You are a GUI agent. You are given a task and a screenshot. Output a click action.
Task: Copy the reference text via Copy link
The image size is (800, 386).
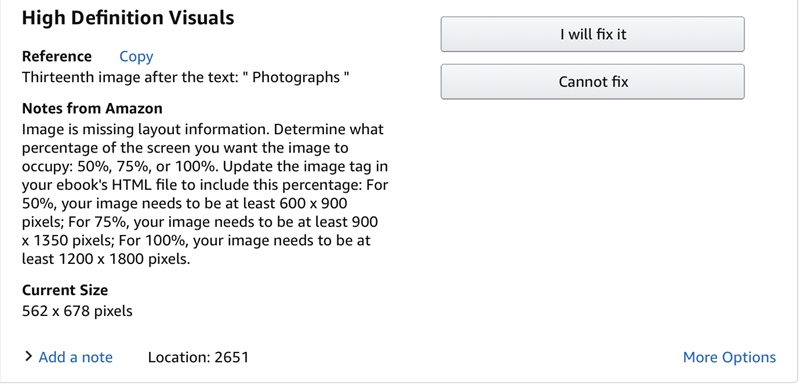[x=136, y=57]
